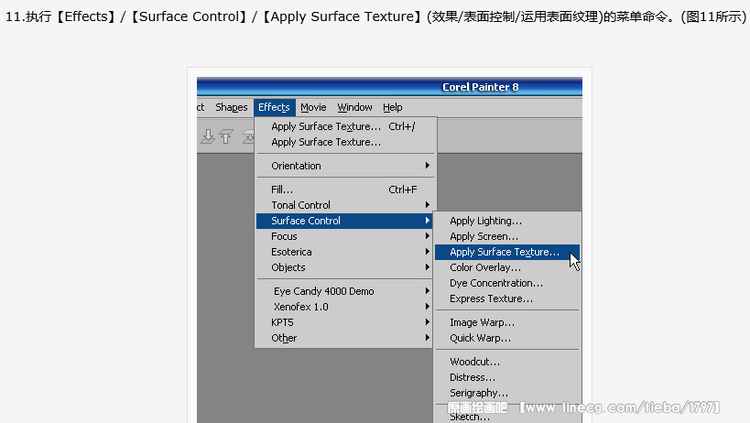Select the Woodcut effect
The image size is (750, 423).
(x=507, y=362)
